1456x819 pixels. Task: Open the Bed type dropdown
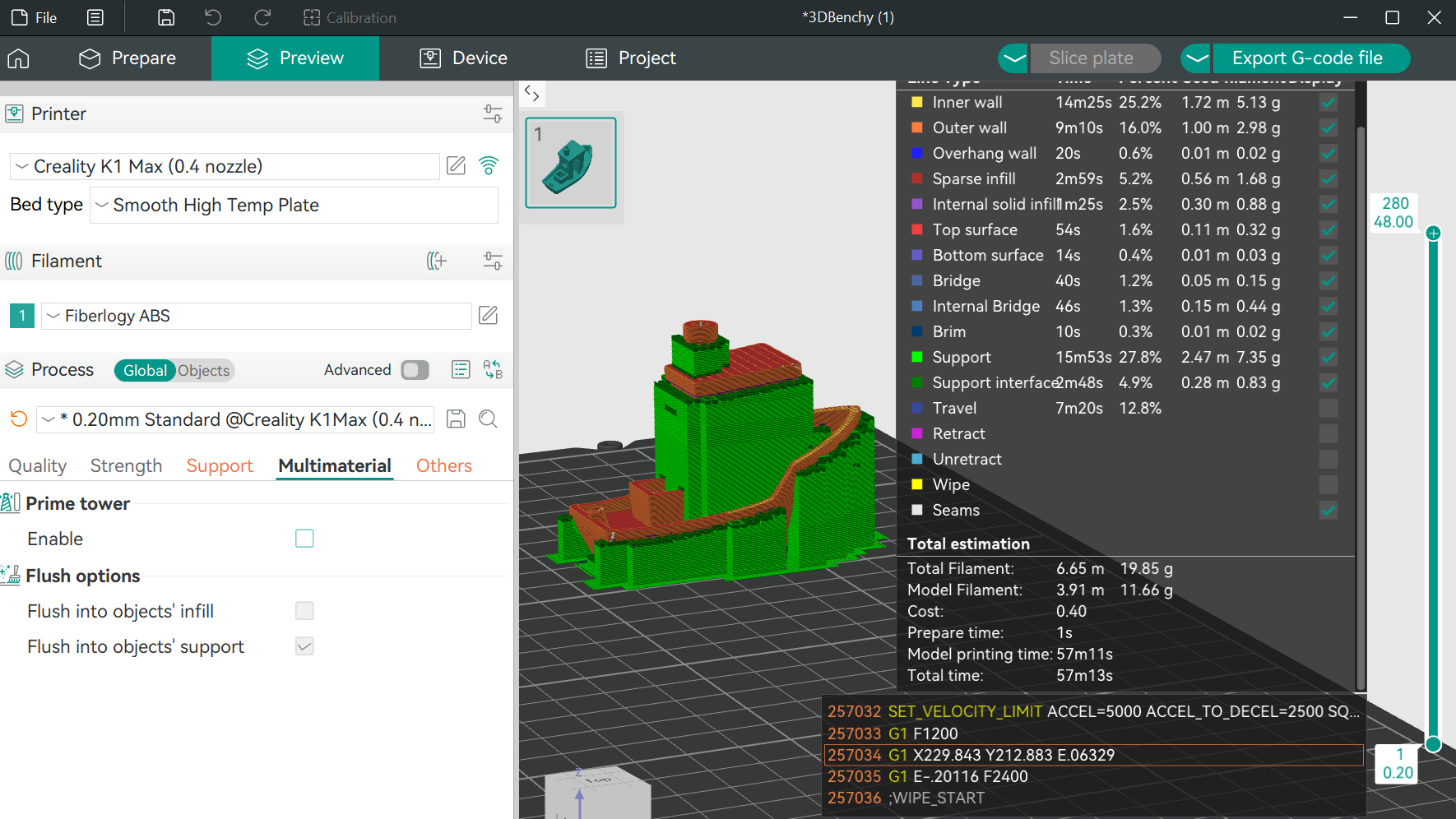(294, 205)
